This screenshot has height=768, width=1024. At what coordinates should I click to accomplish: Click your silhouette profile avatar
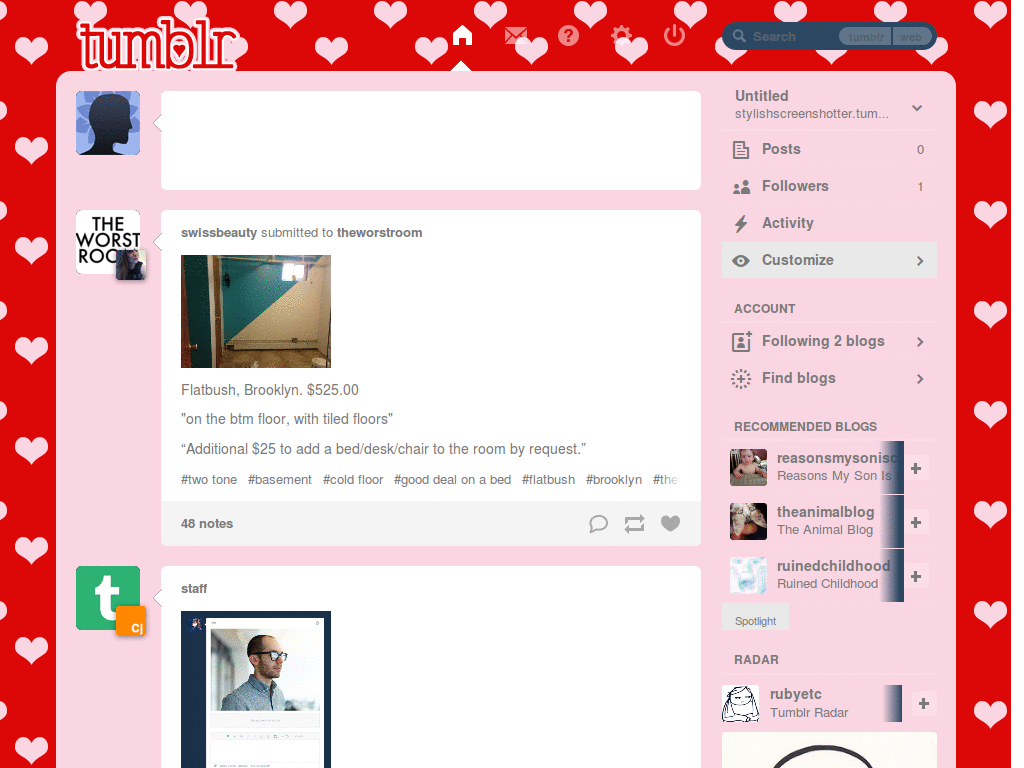(x=108, y=123)
